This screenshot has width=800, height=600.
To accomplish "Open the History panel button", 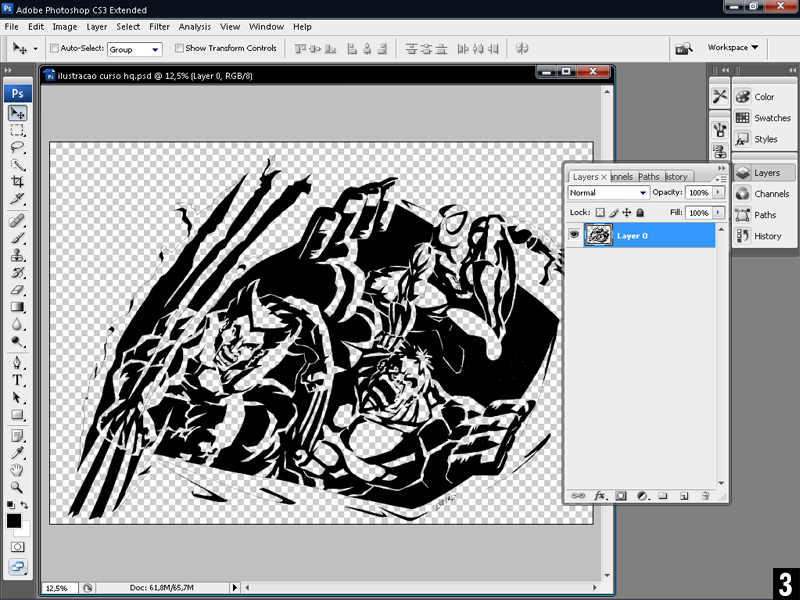I will tap(766, 236).
